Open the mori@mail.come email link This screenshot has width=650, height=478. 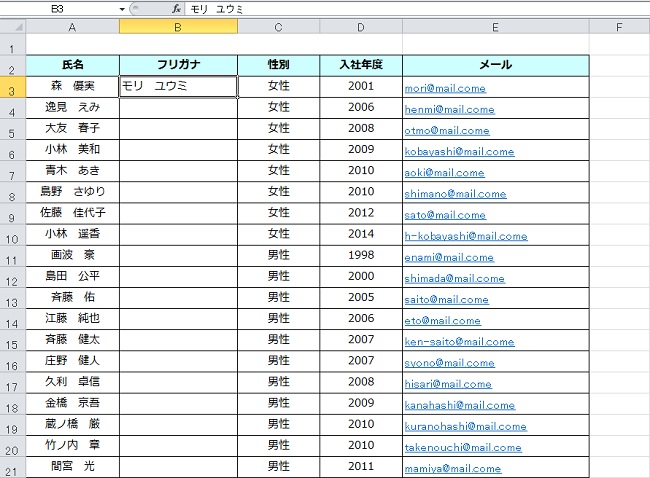click(x=445, y=88)
